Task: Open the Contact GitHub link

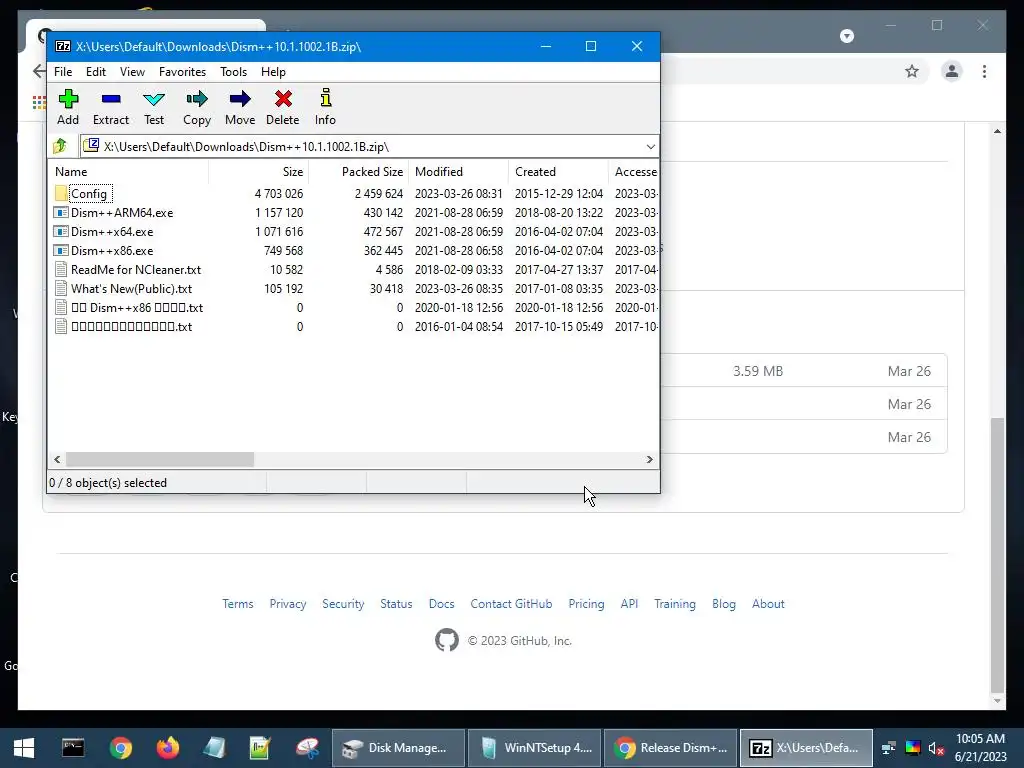Action: pos(511,604)
